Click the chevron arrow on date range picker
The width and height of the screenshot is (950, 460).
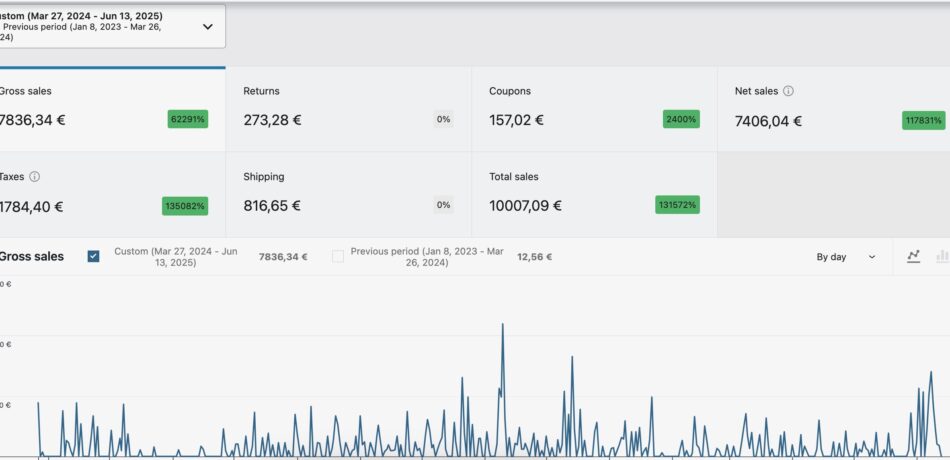pyautogui.click(x=208, y=27)
